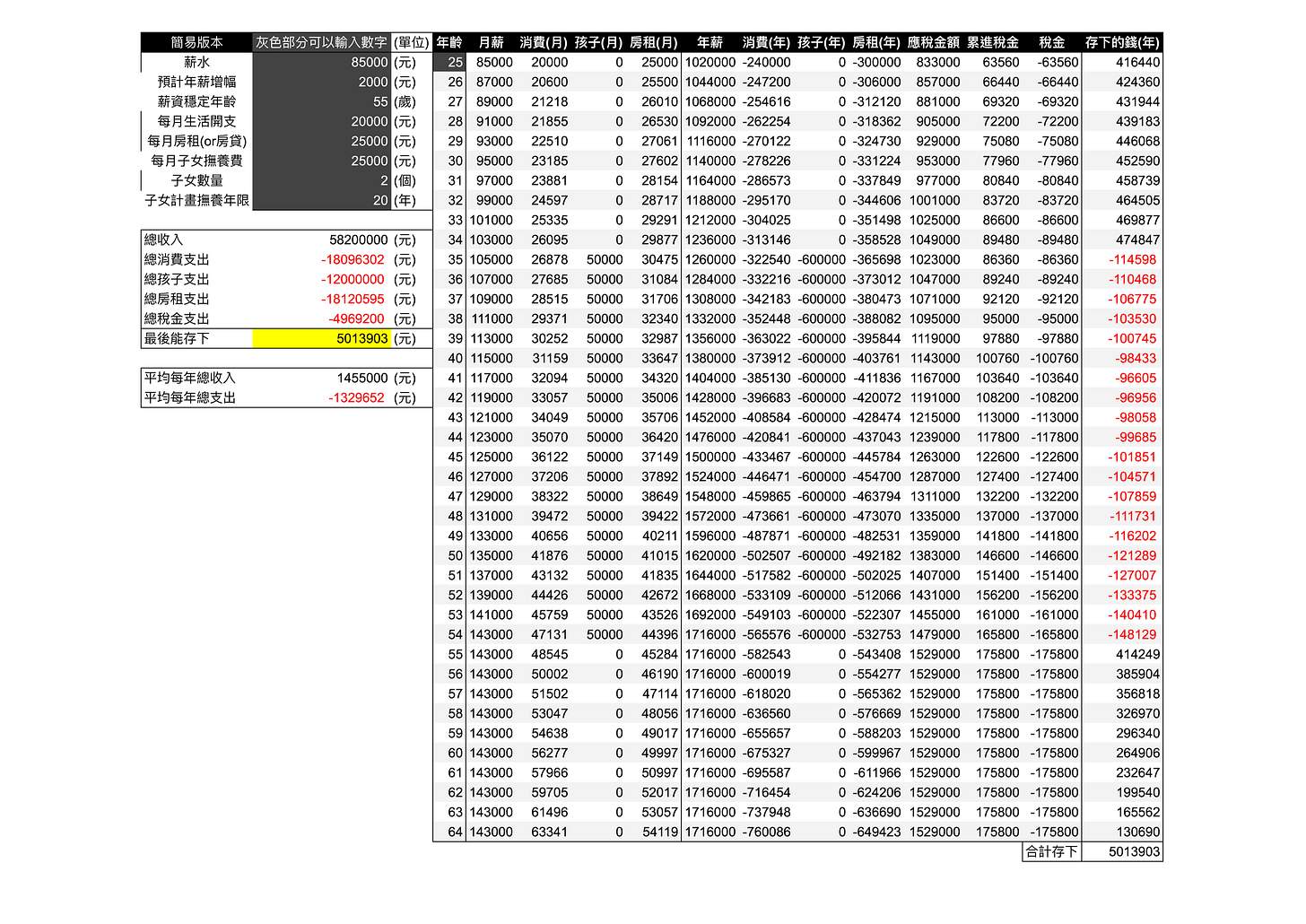Click the 孩子(年) column header

tap(821, 42)
